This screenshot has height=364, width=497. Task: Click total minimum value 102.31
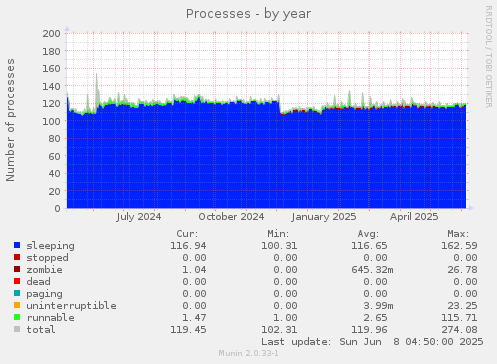[279, 330]
